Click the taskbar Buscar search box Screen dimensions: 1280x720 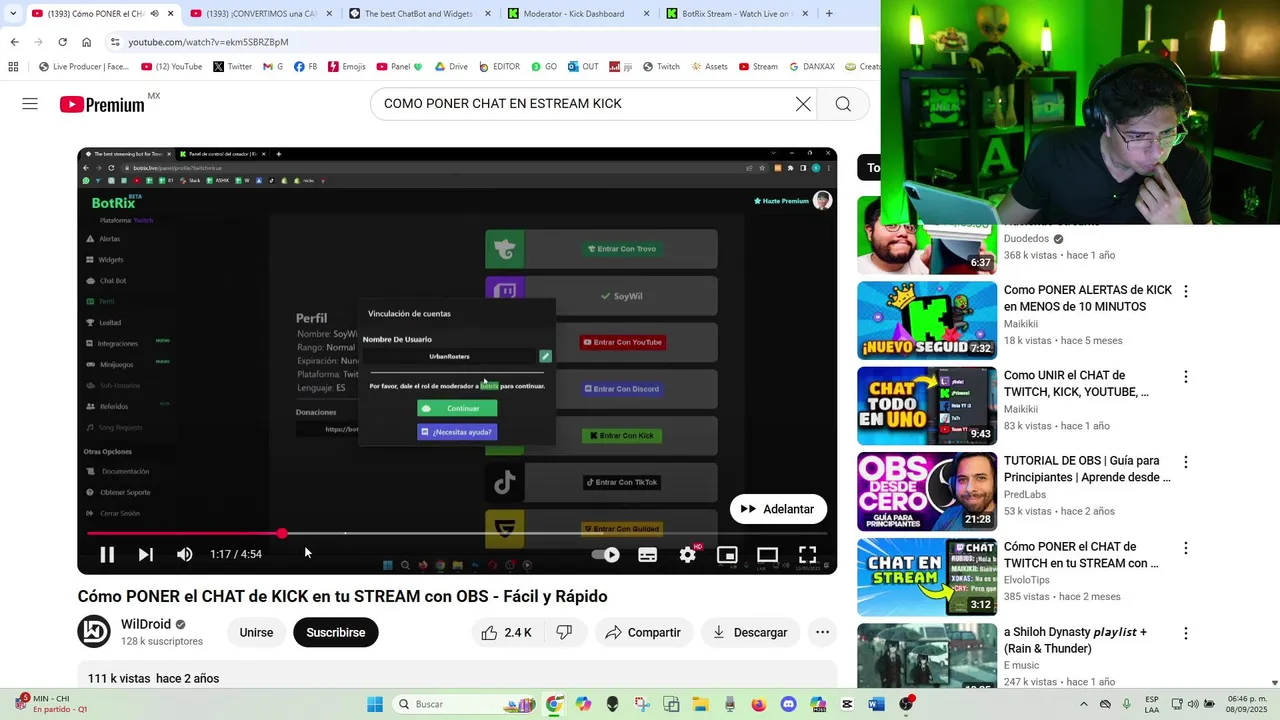pos(465,704)
